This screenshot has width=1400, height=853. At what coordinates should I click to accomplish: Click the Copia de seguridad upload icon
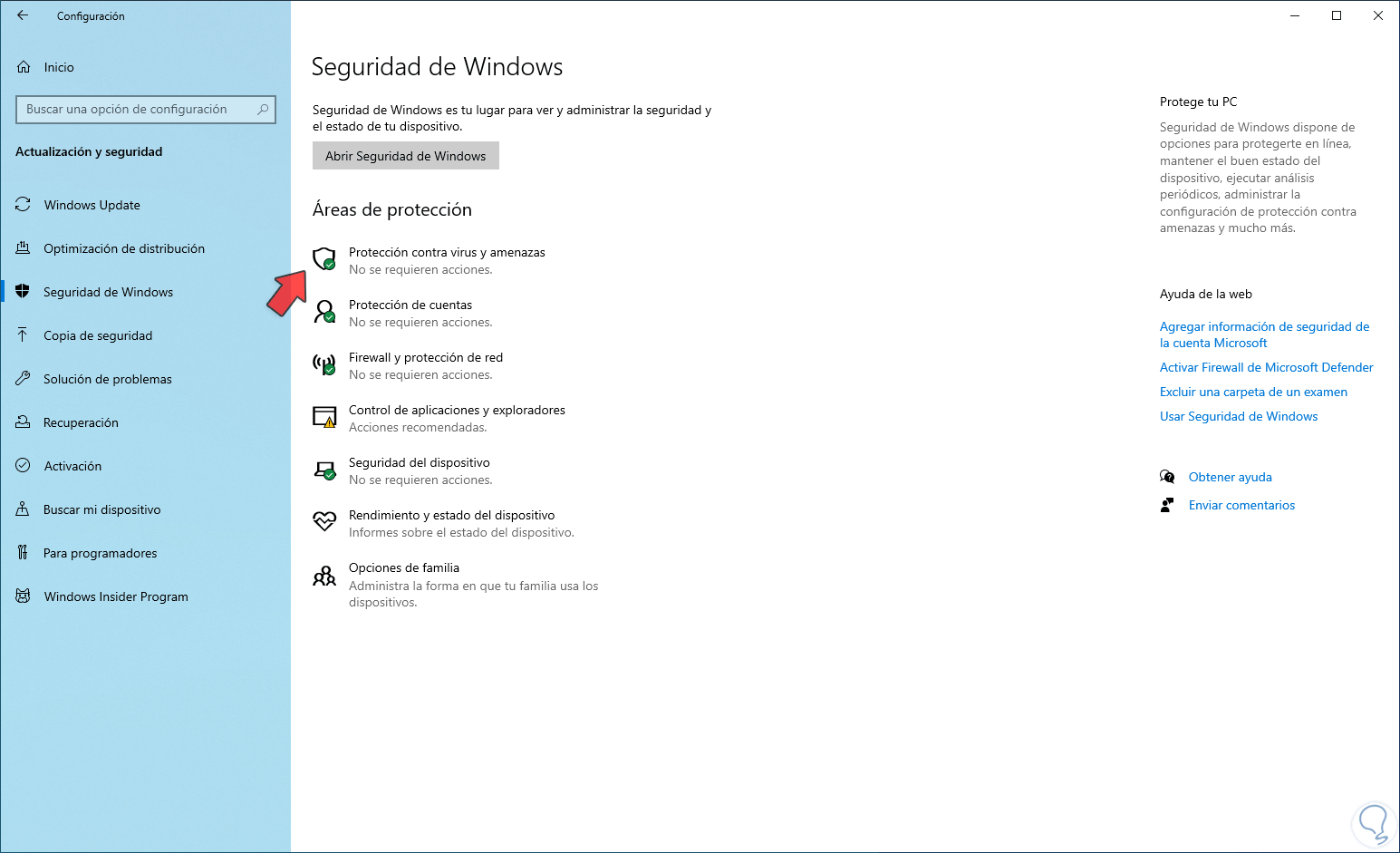click(23, 335)
